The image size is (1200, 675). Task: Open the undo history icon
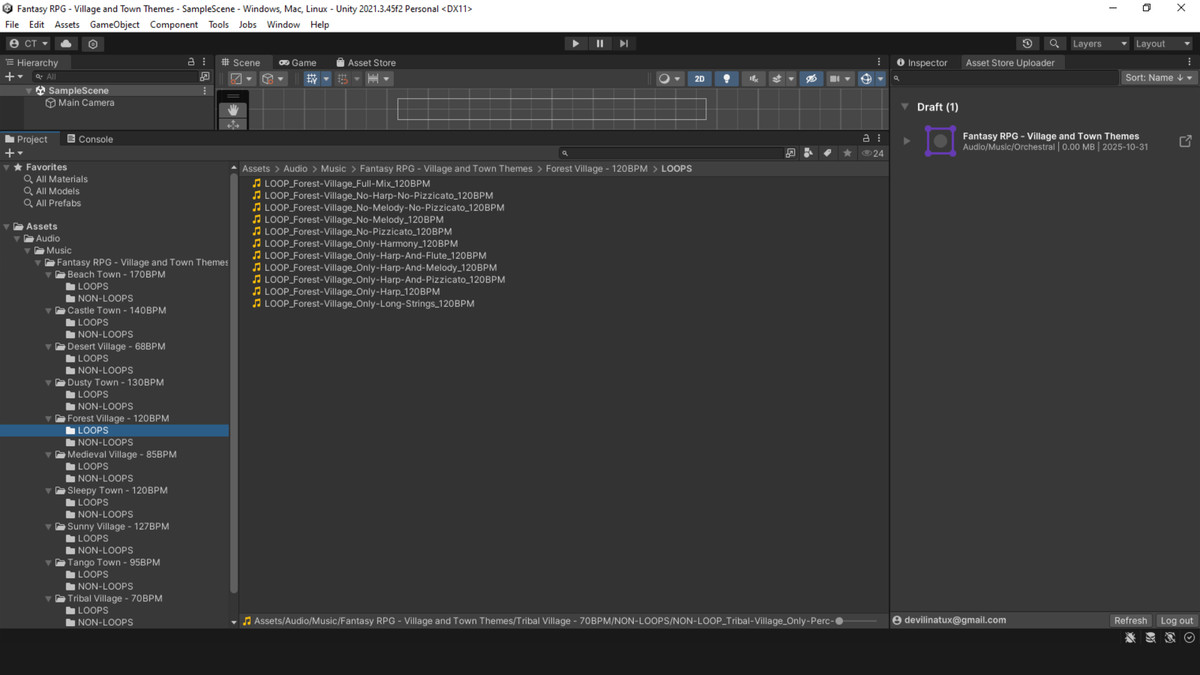[1027, 43]
